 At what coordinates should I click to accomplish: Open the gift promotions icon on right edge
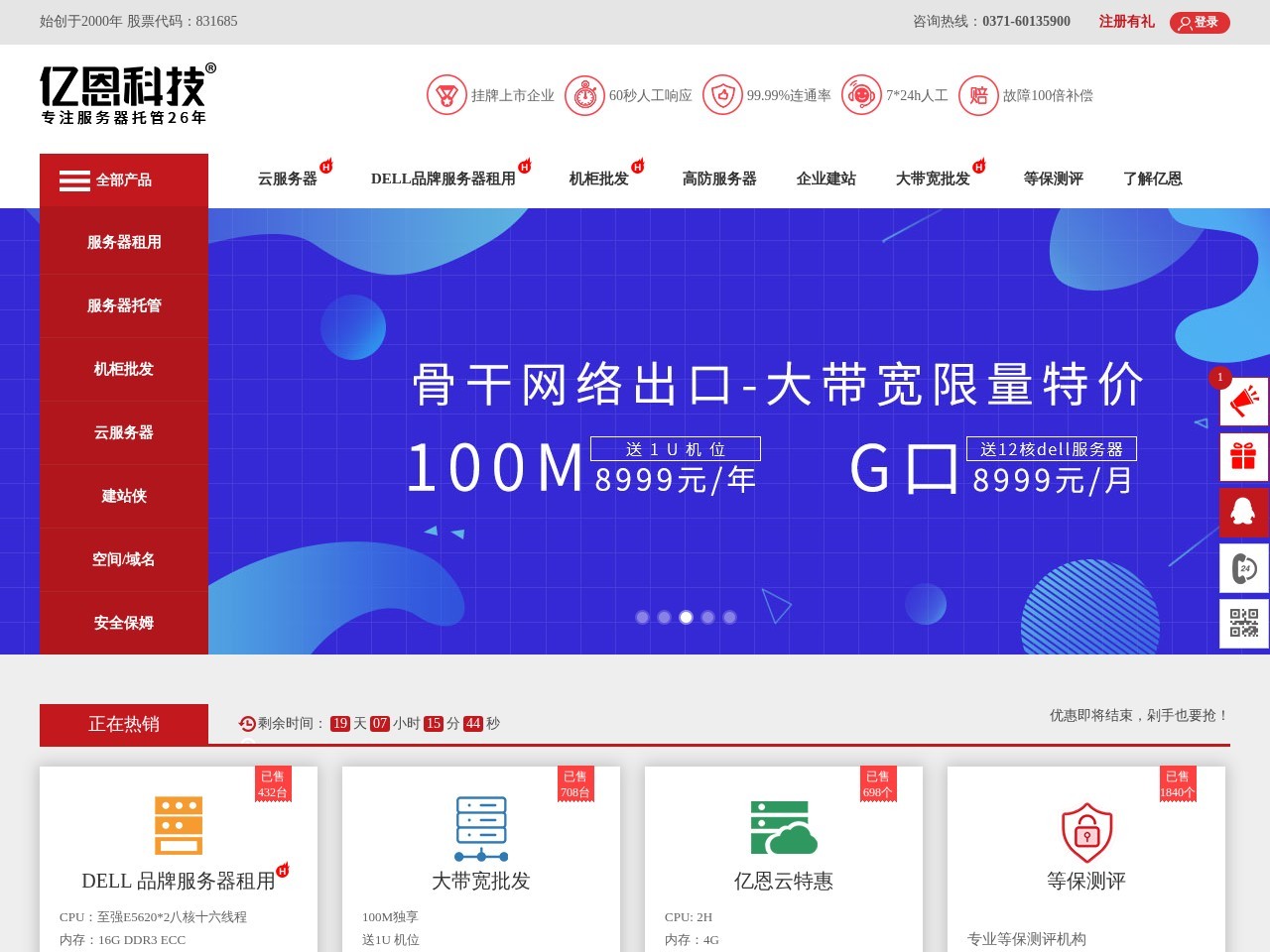[1244, 456]
